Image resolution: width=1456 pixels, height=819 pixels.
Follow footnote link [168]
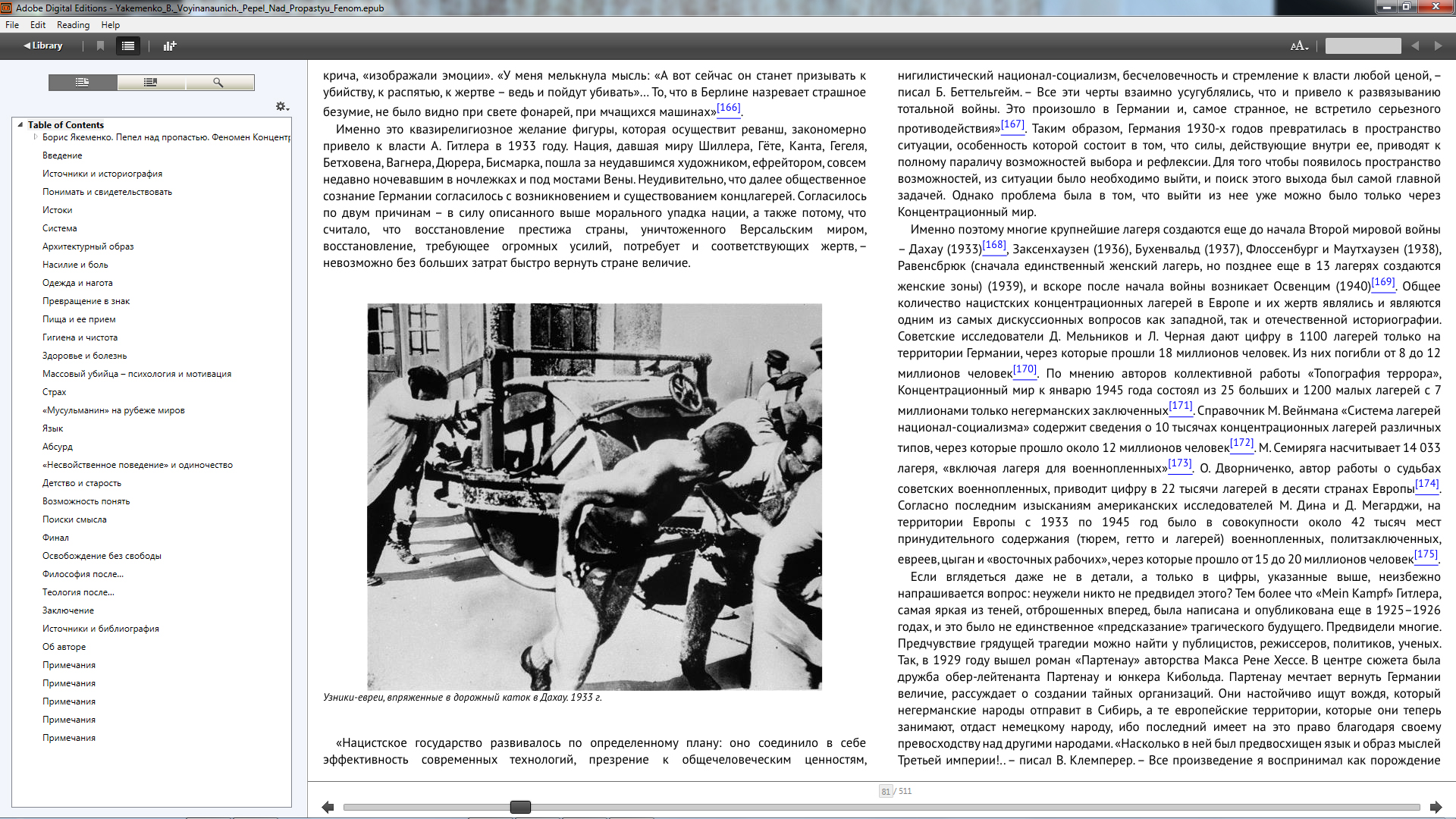click(x=994, y=245)
